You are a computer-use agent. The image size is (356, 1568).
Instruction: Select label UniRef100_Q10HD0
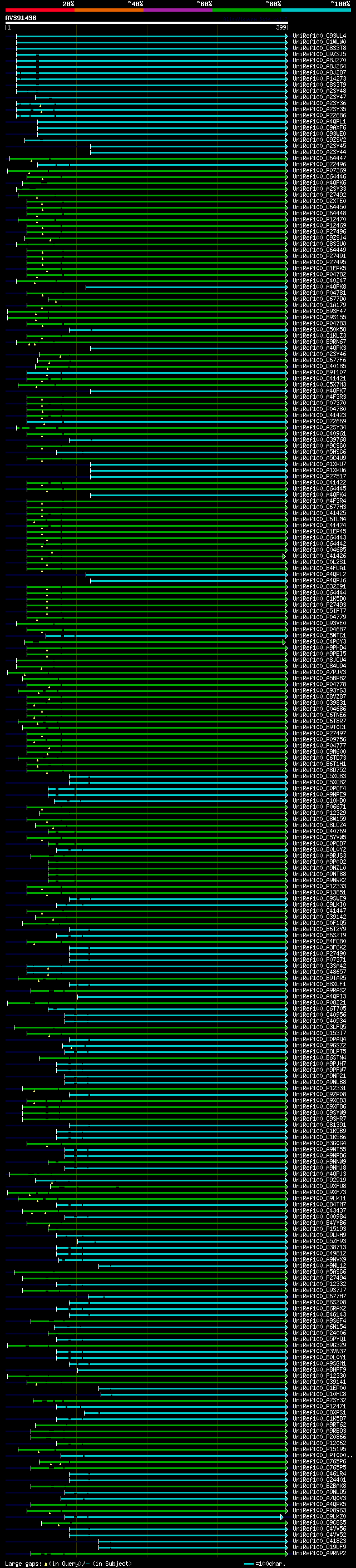tap(319, 800)
